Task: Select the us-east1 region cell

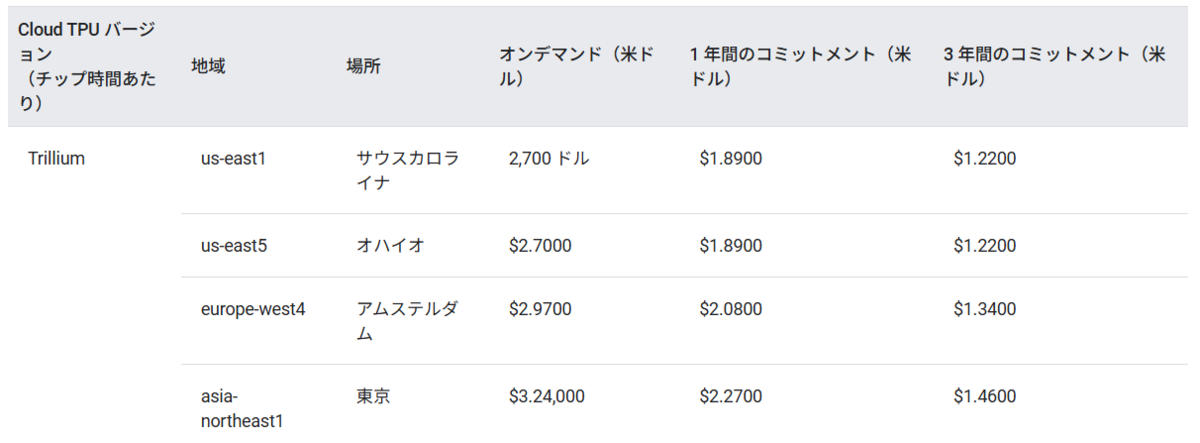Action: tap(233, 158)
